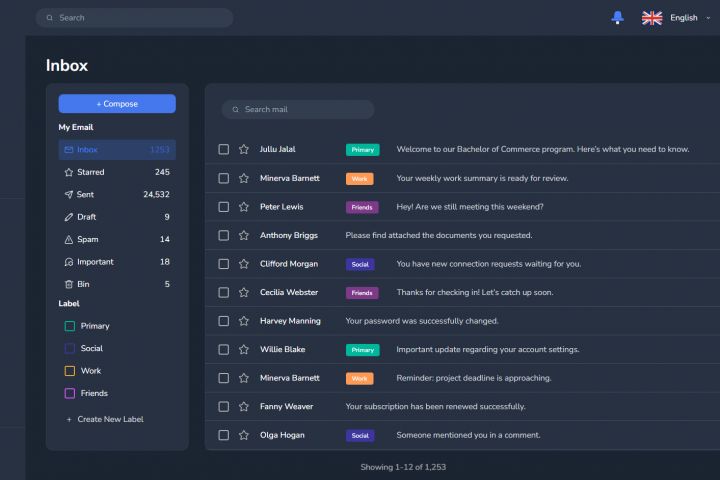Star Jullu Jalal's email
The image size is (720, 480).
pos(244,149)
